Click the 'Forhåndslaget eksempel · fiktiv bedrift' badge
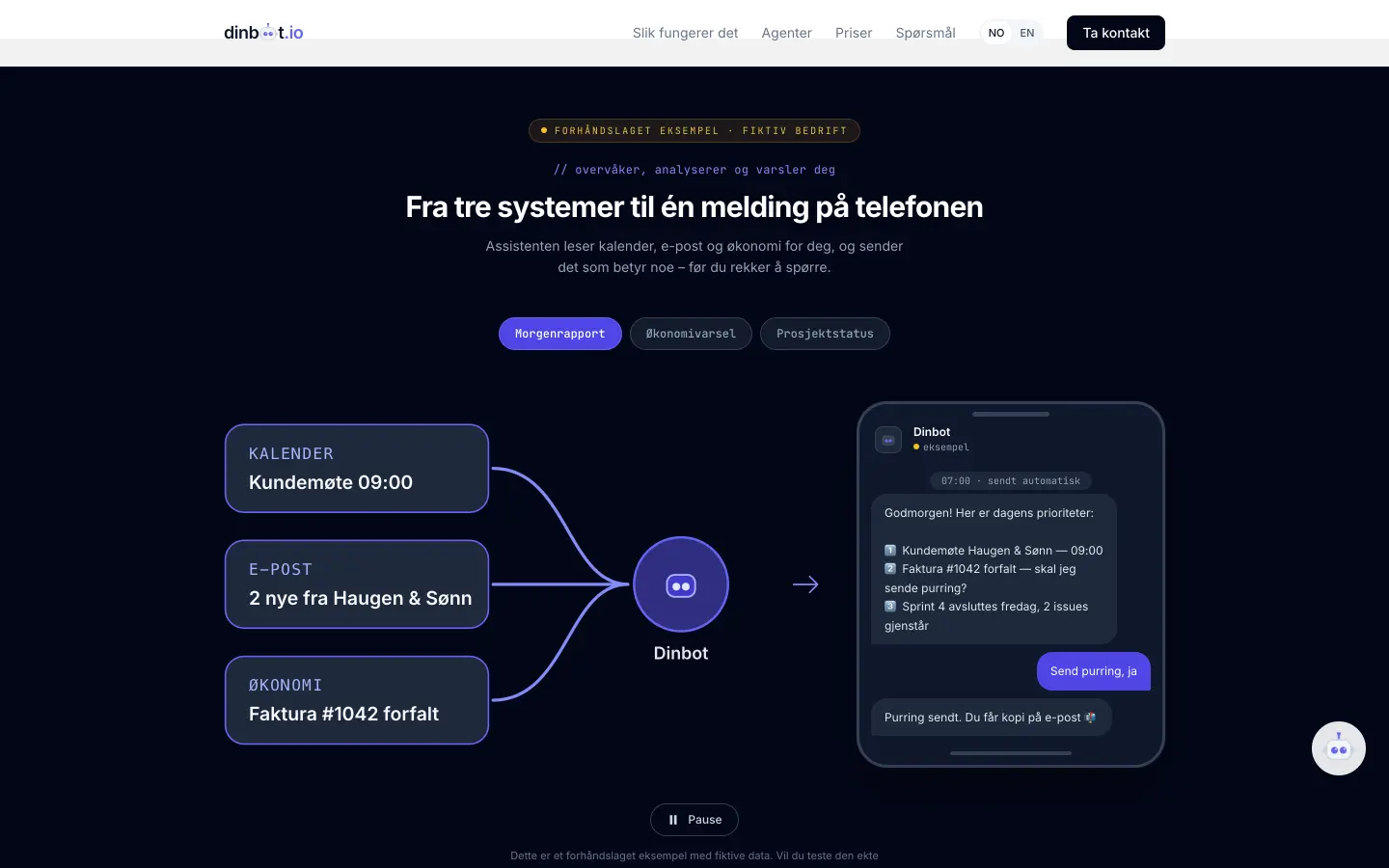The image size is (1389, 868). coord(694,130)
